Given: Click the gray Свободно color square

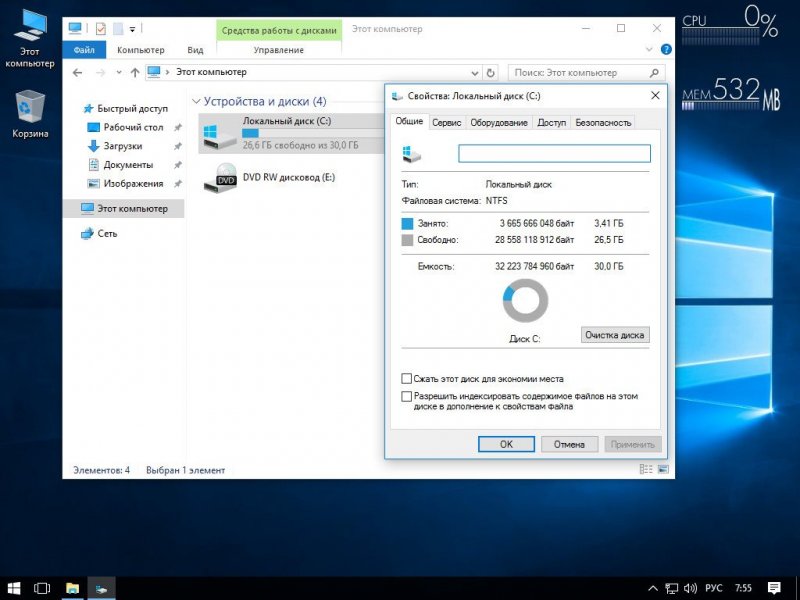Looking at the screenshot, I should (407, 240).
